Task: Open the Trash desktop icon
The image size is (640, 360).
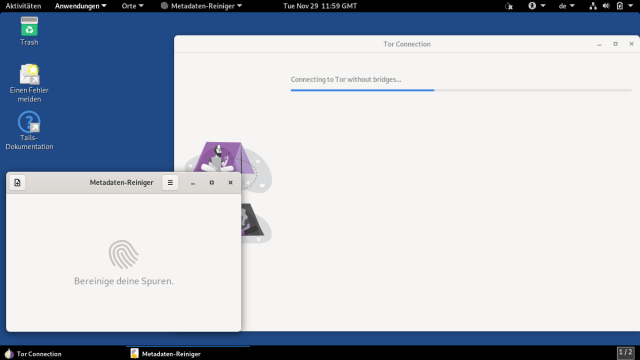Action: pos(29,31)
